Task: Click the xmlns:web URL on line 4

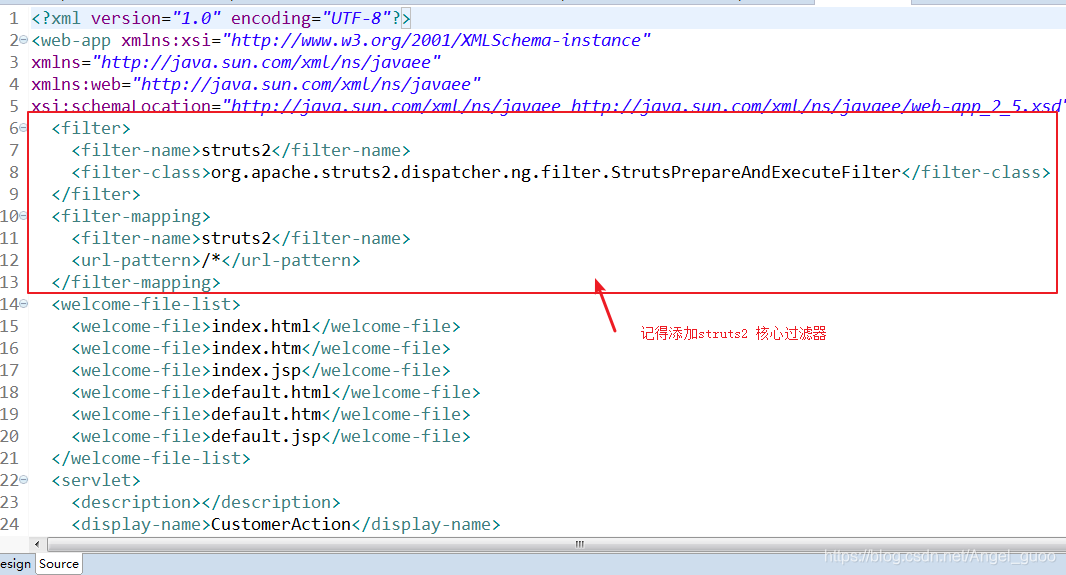Action: point(307,84)
